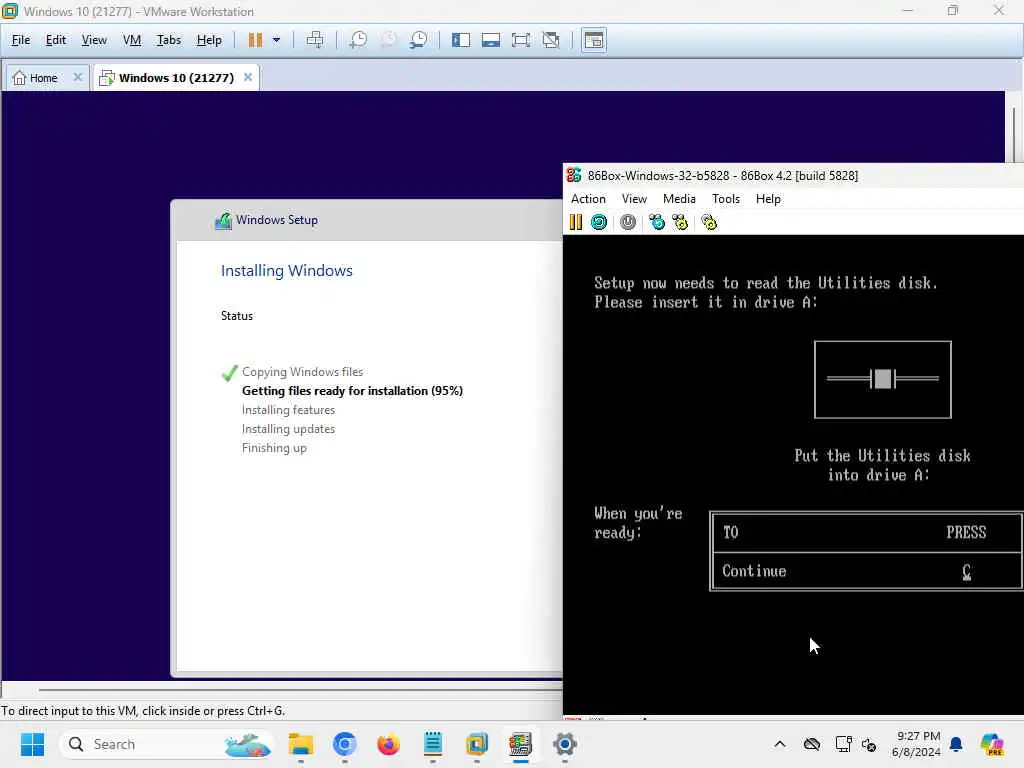Image resolution: width=1024 pixels, height=768 pixels.
Task: Click the network status tray icon
Action: click(x=843, y=744)
